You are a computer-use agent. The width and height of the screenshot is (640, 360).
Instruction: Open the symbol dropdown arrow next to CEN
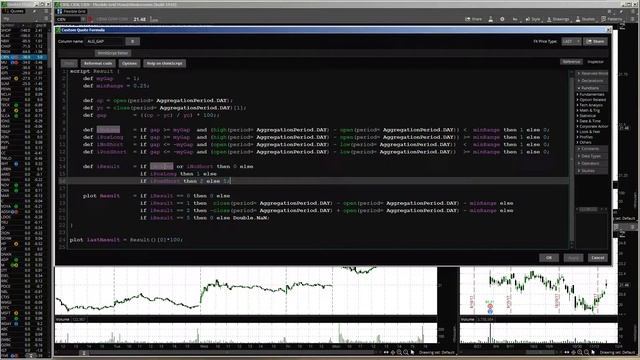(83, 19)
